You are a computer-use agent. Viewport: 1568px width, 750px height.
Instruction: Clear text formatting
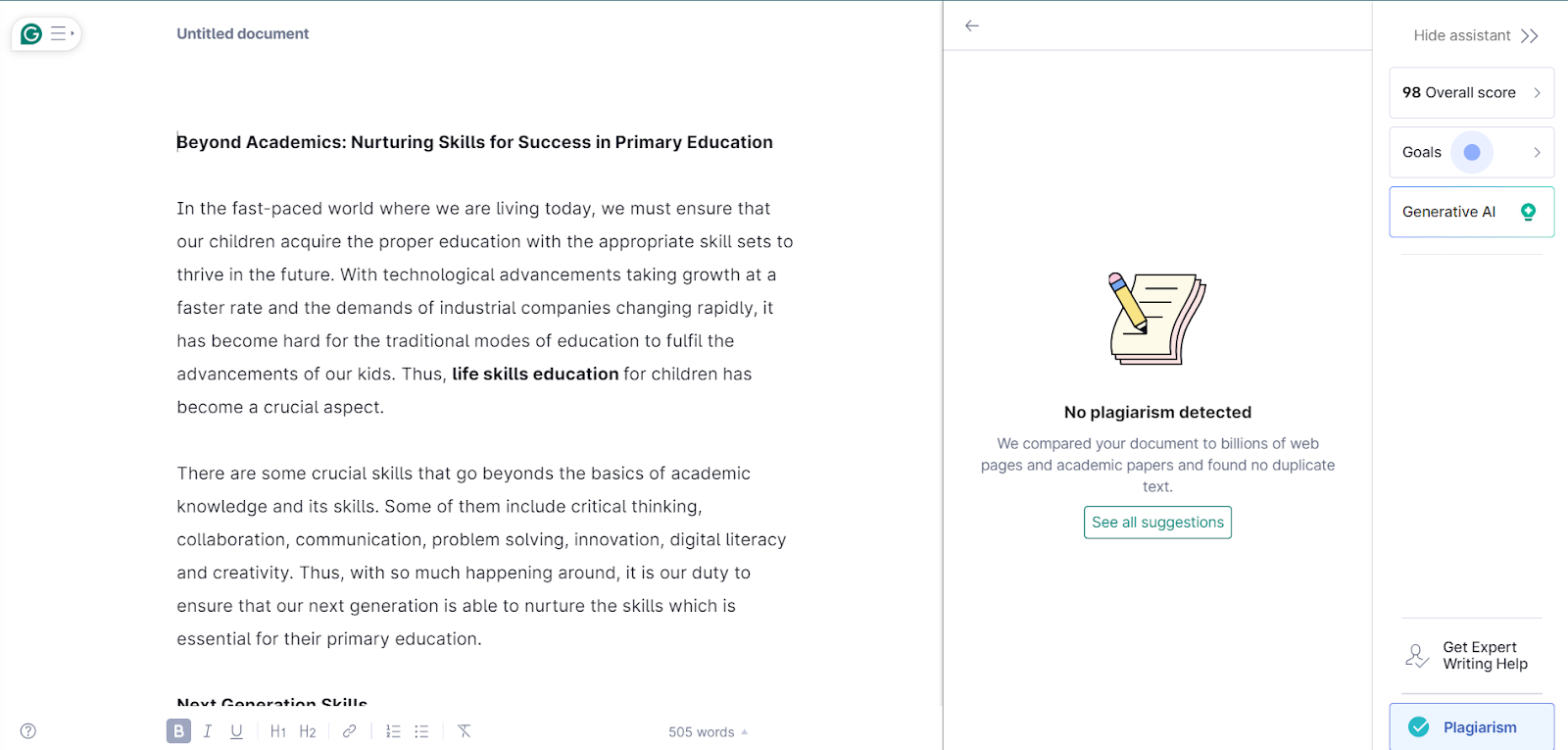click(464, 730)
